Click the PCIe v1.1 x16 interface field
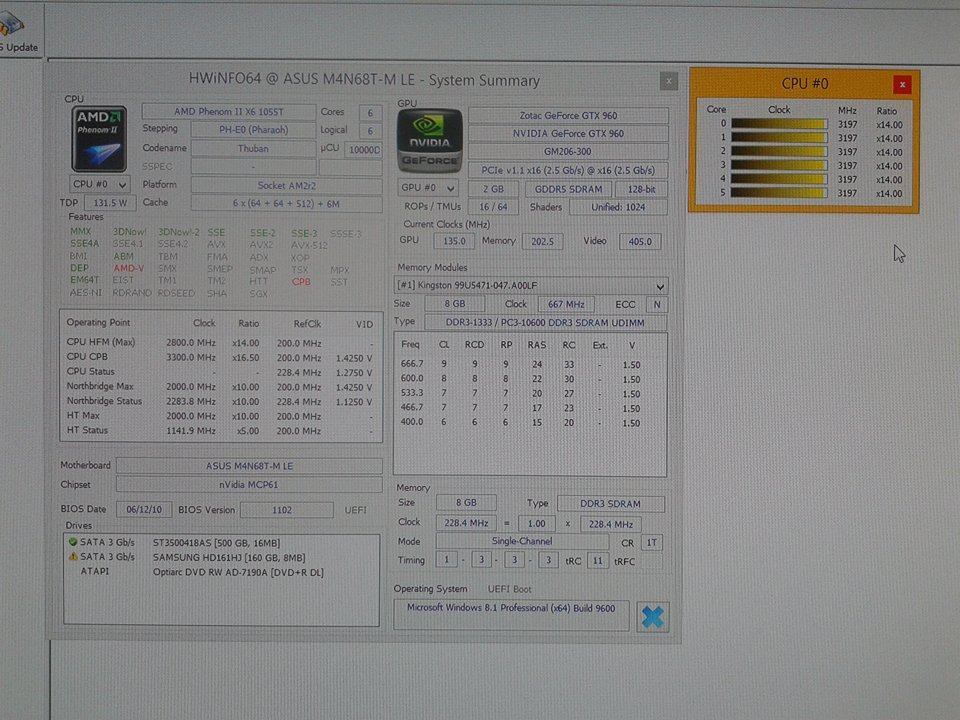 pos(568,170)
